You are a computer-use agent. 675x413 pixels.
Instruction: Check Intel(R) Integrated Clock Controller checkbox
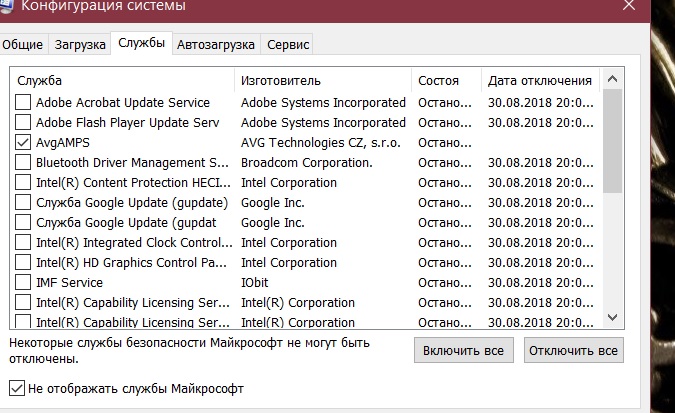[23, 243]
